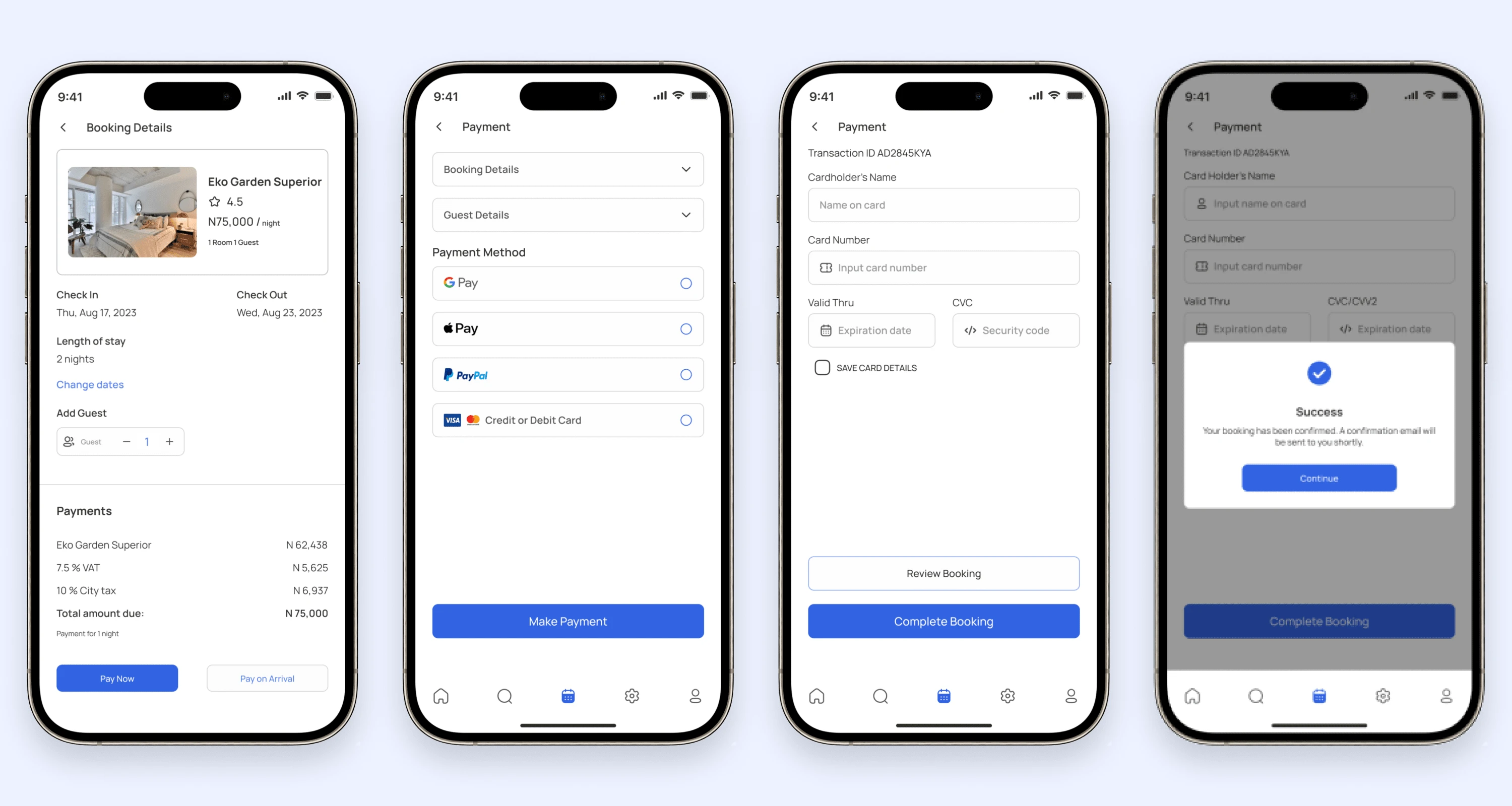Tap the back arrow on Booking Details screen
Viewport: 1512px width, 806px height.
click(64, 127)
